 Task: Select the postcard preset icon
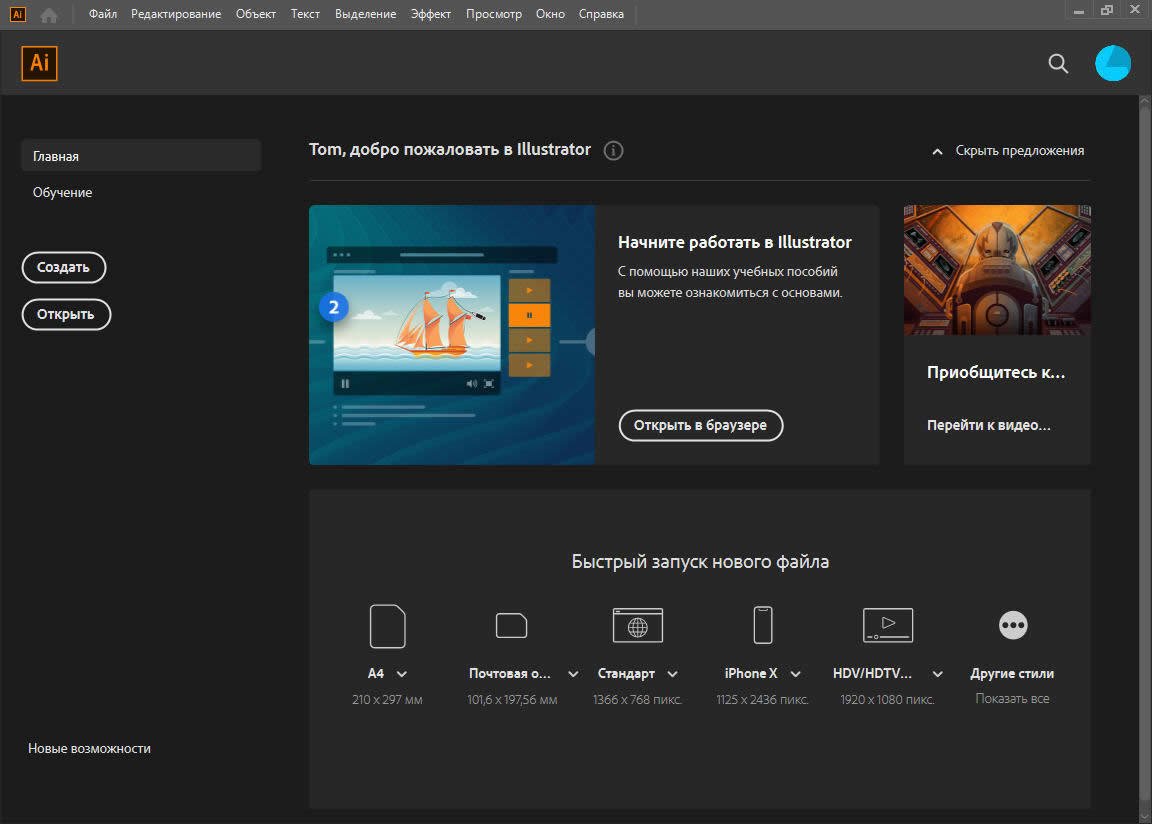coord(512,626)
